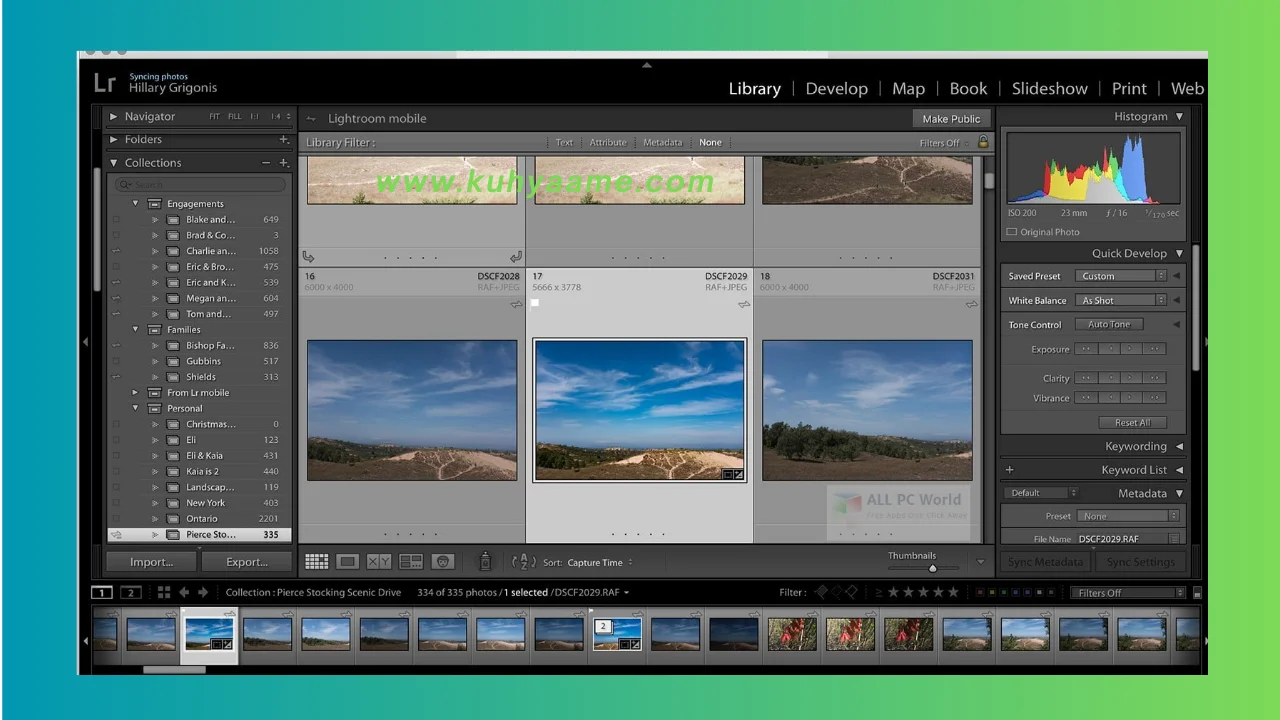1280x720 pixels.
Task: Open People face view in the toolbar
Action: pyautogui.click(x=443, y=562)
